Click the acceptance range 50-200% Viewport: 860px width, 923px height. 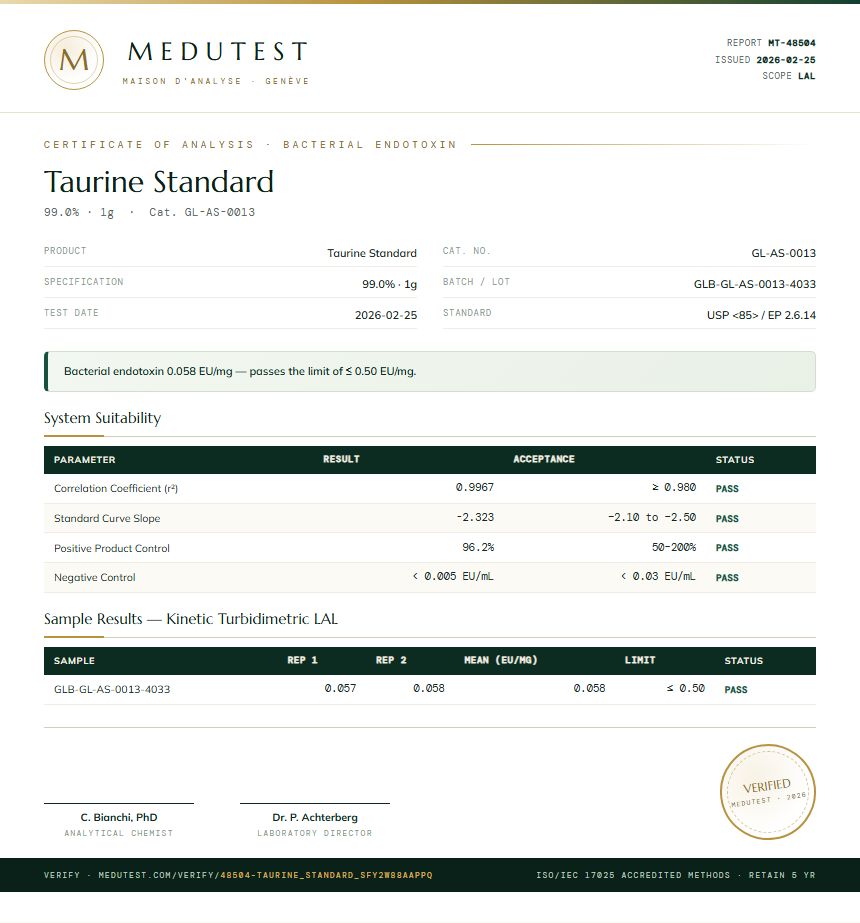coord(674,547)
